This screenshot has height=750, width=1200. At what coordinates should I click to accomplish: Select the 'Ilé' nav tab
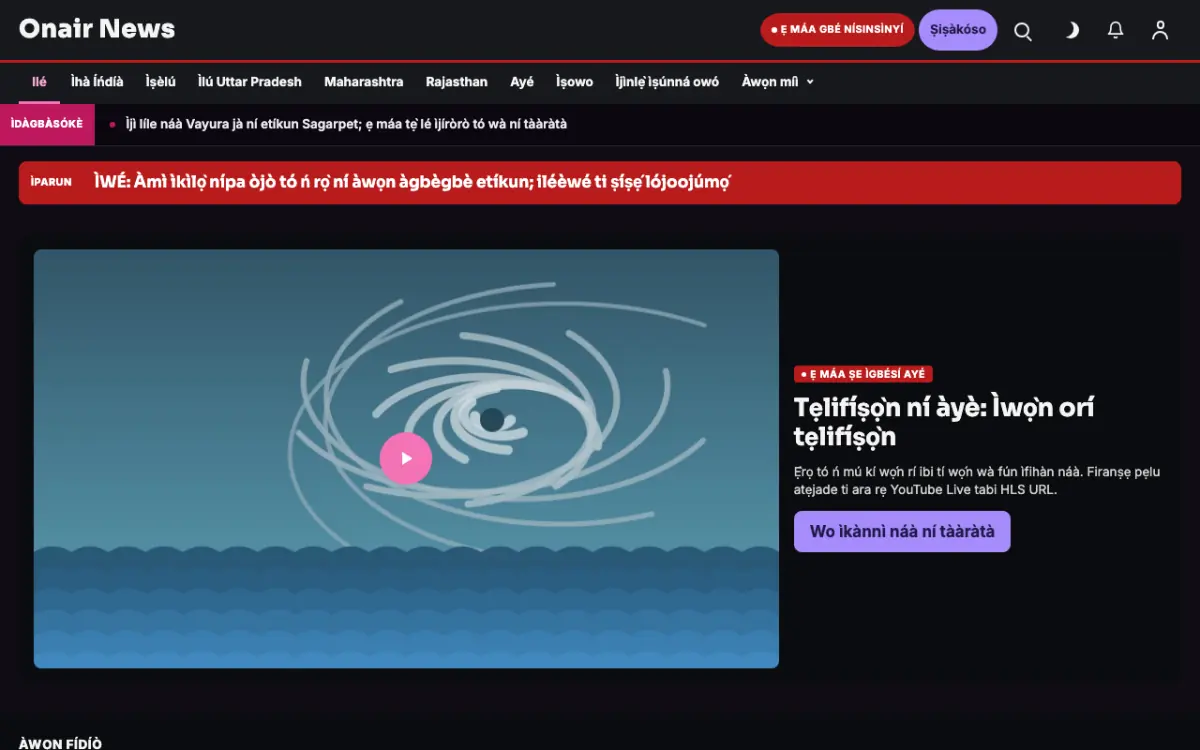pyautogui.click(x=39, y=82)
